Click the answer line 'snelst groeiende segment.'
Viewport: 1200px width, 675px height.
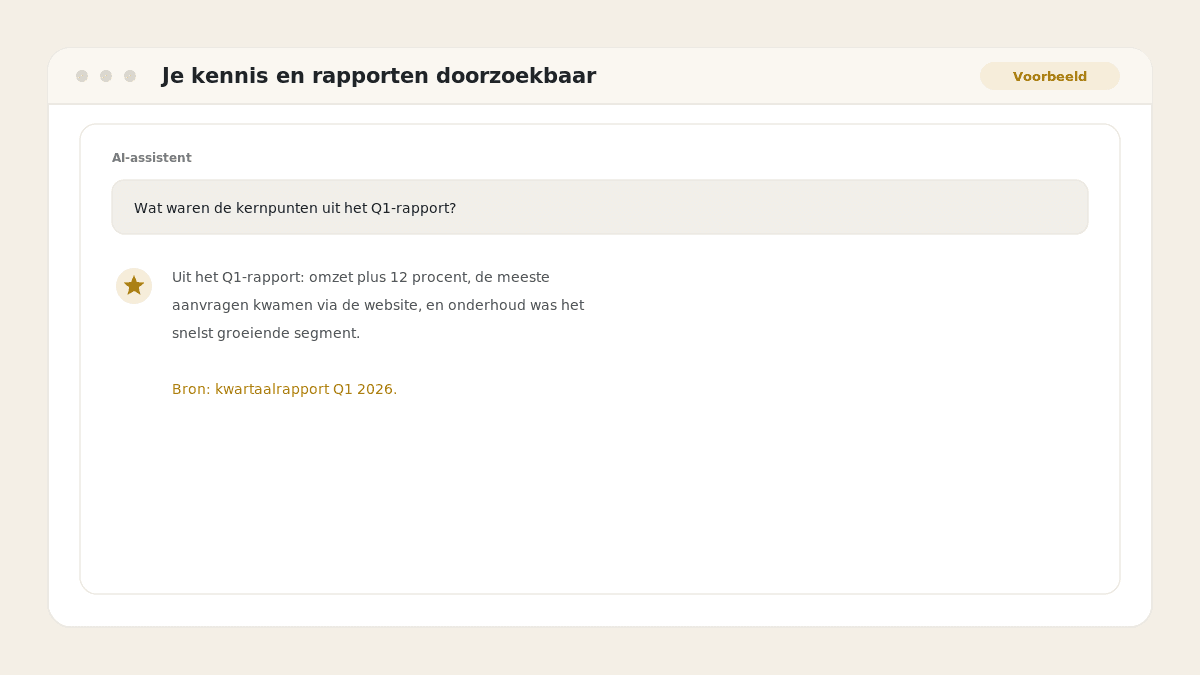click(266, 333)
